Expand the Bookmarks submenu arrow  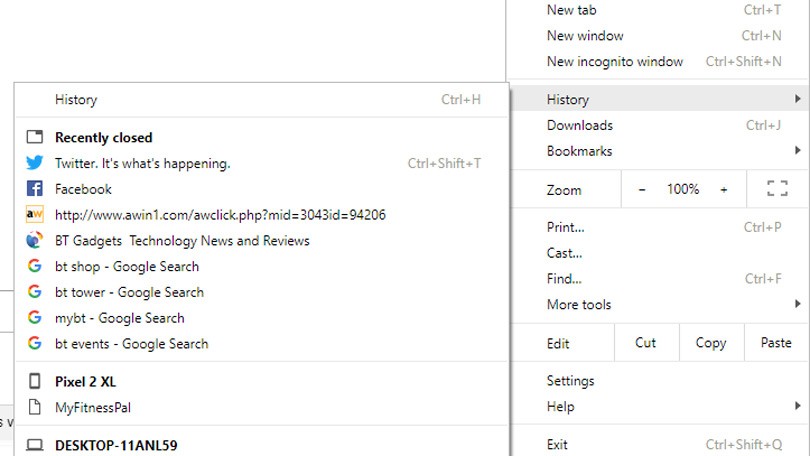tap(797, 151)
